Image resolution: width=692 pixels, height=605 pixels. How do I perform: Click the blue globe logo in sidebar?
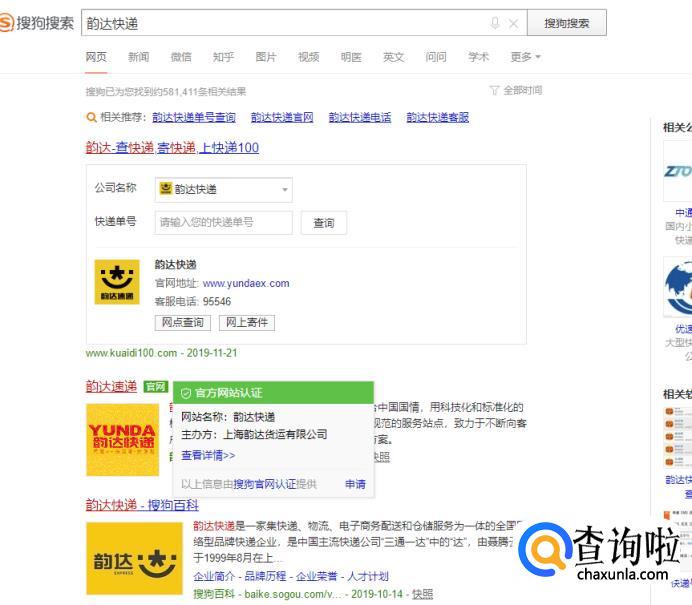[x=678, y=287]
